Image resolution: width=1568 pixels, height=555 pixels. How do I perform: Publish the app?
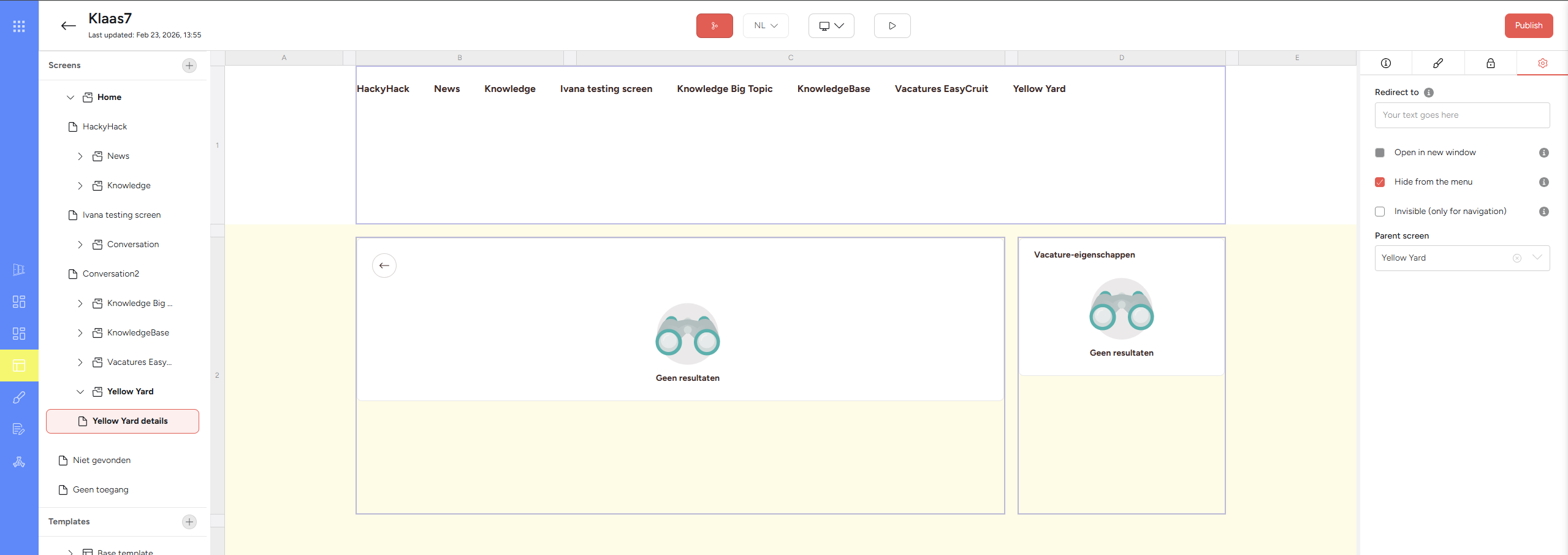pyautogui.click(x=1529, y=26)
